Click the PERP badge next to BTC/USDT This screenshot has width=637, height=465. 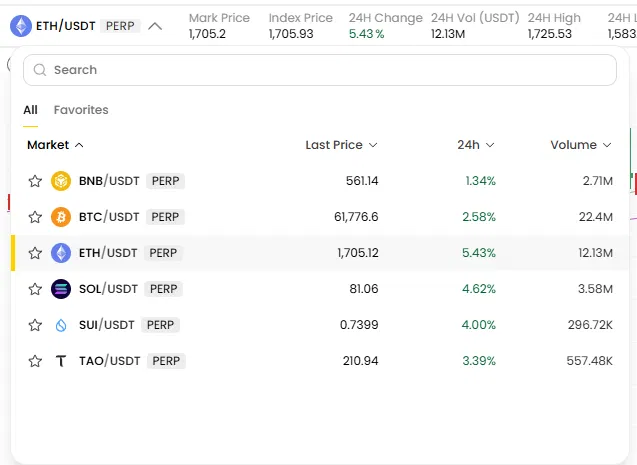coord(165,217)
